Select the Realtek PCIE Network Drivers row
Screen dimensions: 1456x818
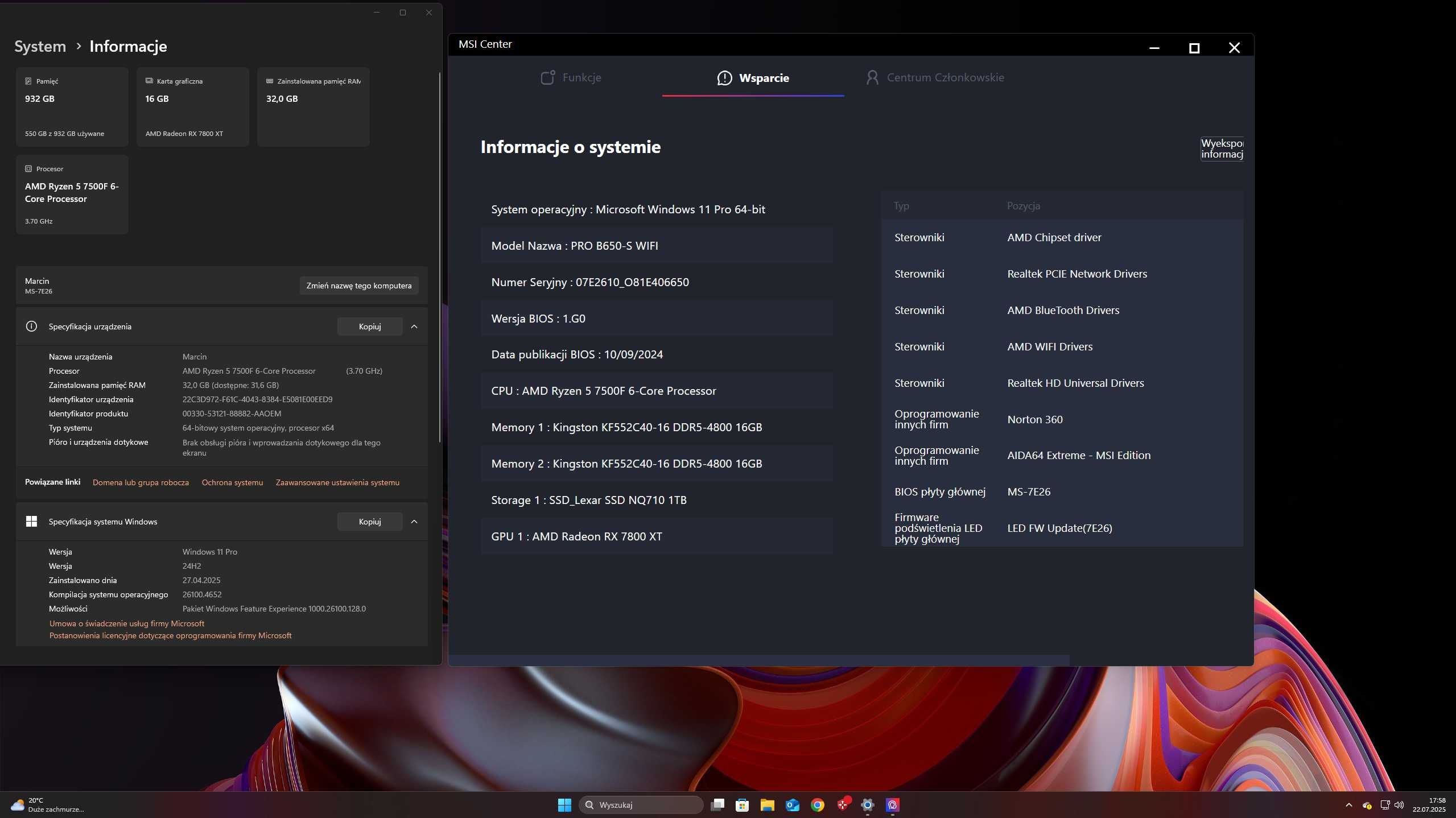coord(1062,274)
